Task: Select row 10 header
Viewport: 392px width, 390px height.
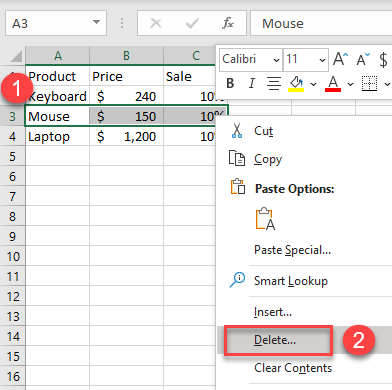Action: tap(12, 256)
